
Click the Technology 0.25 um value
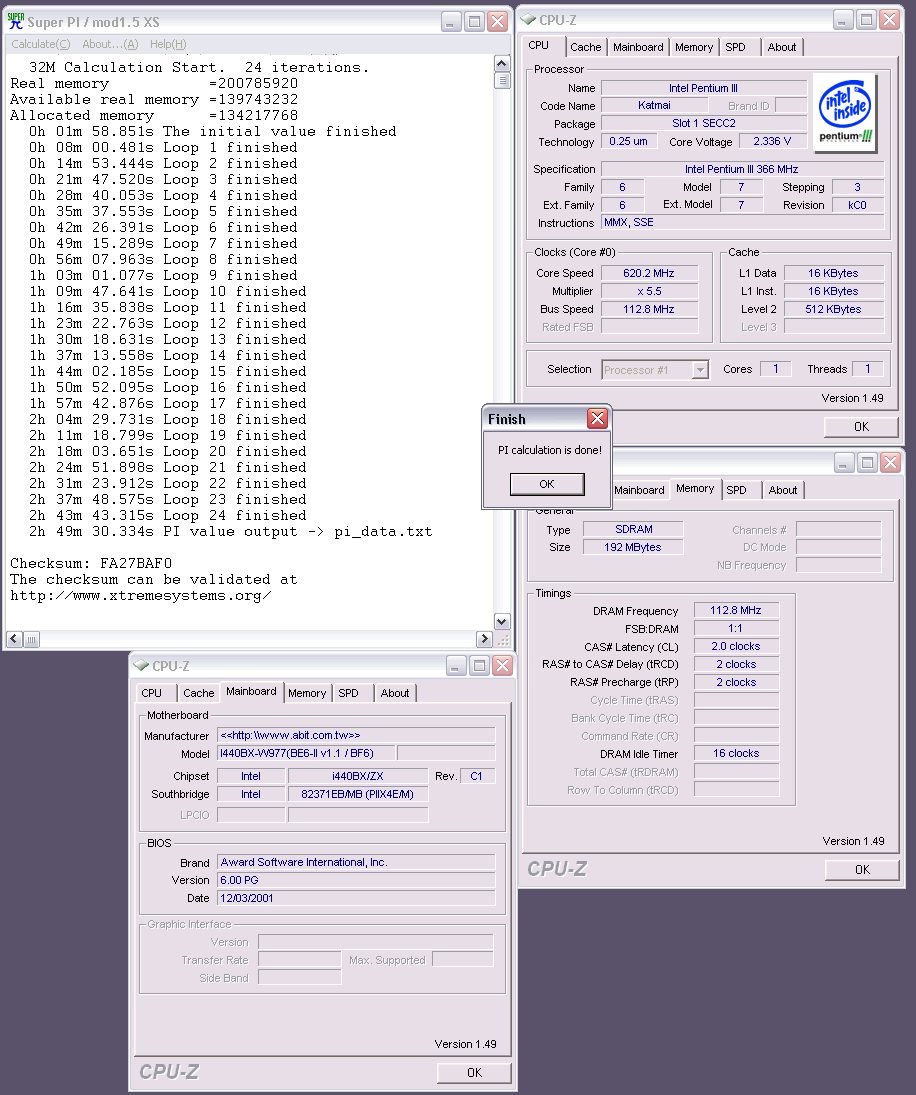[x=628, y=141]
